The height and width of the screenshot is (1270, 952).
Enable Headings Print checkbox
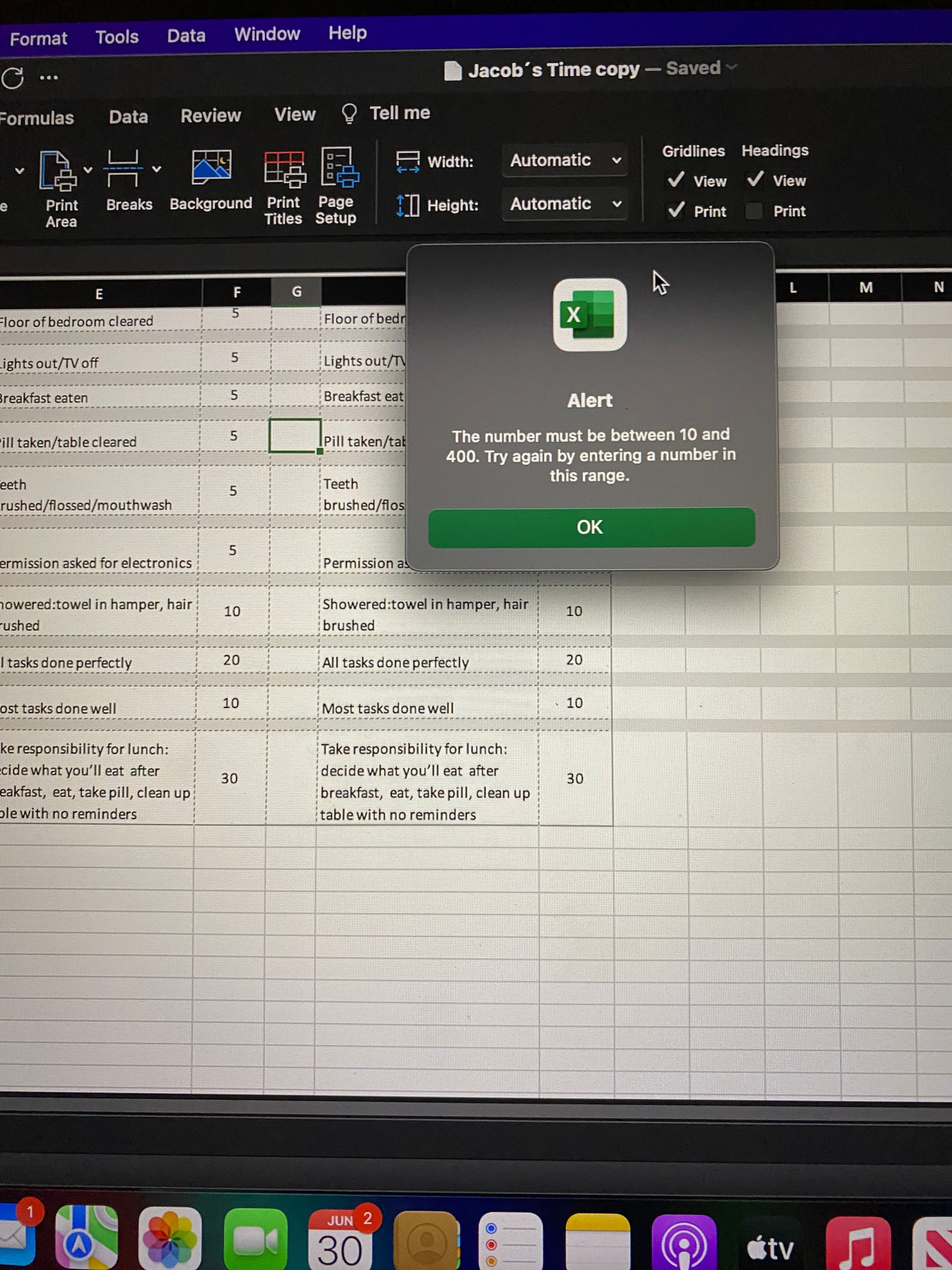tap(754, 211)
